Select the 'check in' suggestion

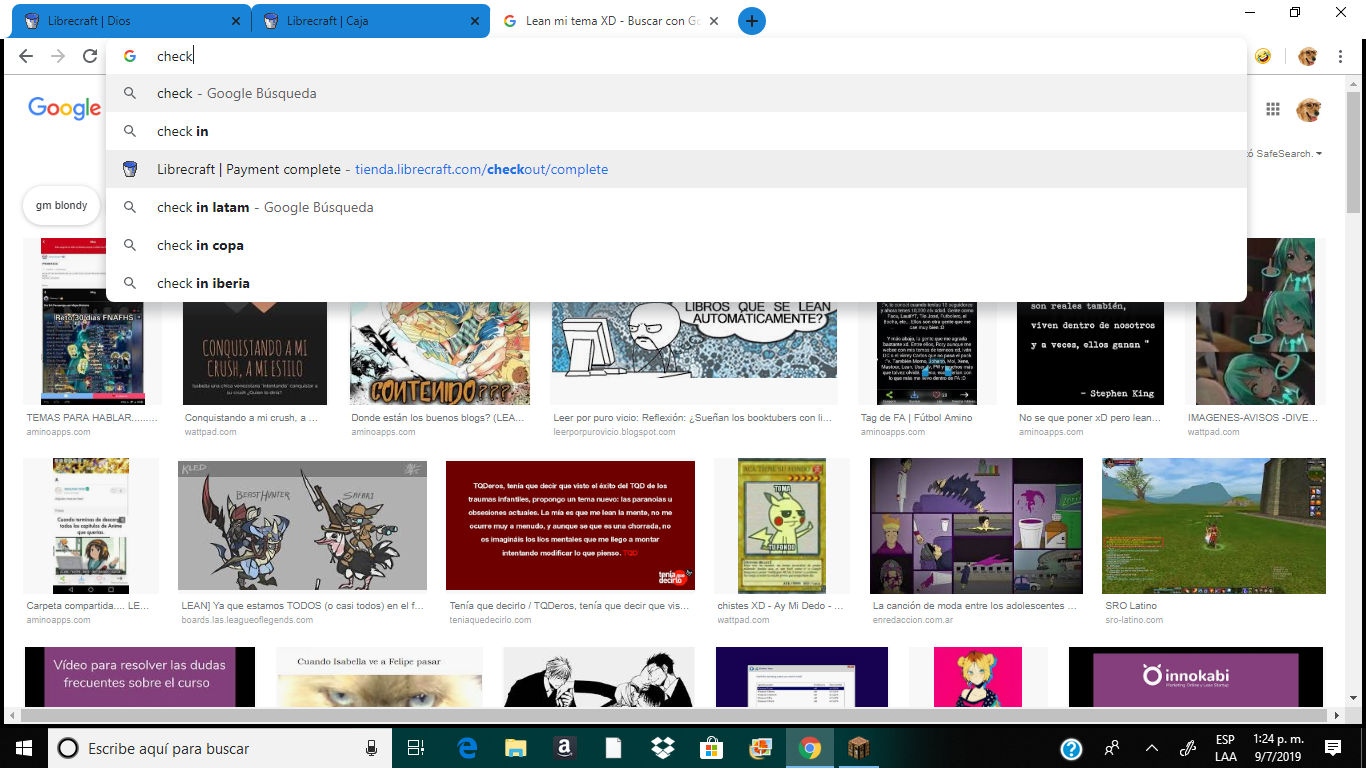[x=676, y=131]
